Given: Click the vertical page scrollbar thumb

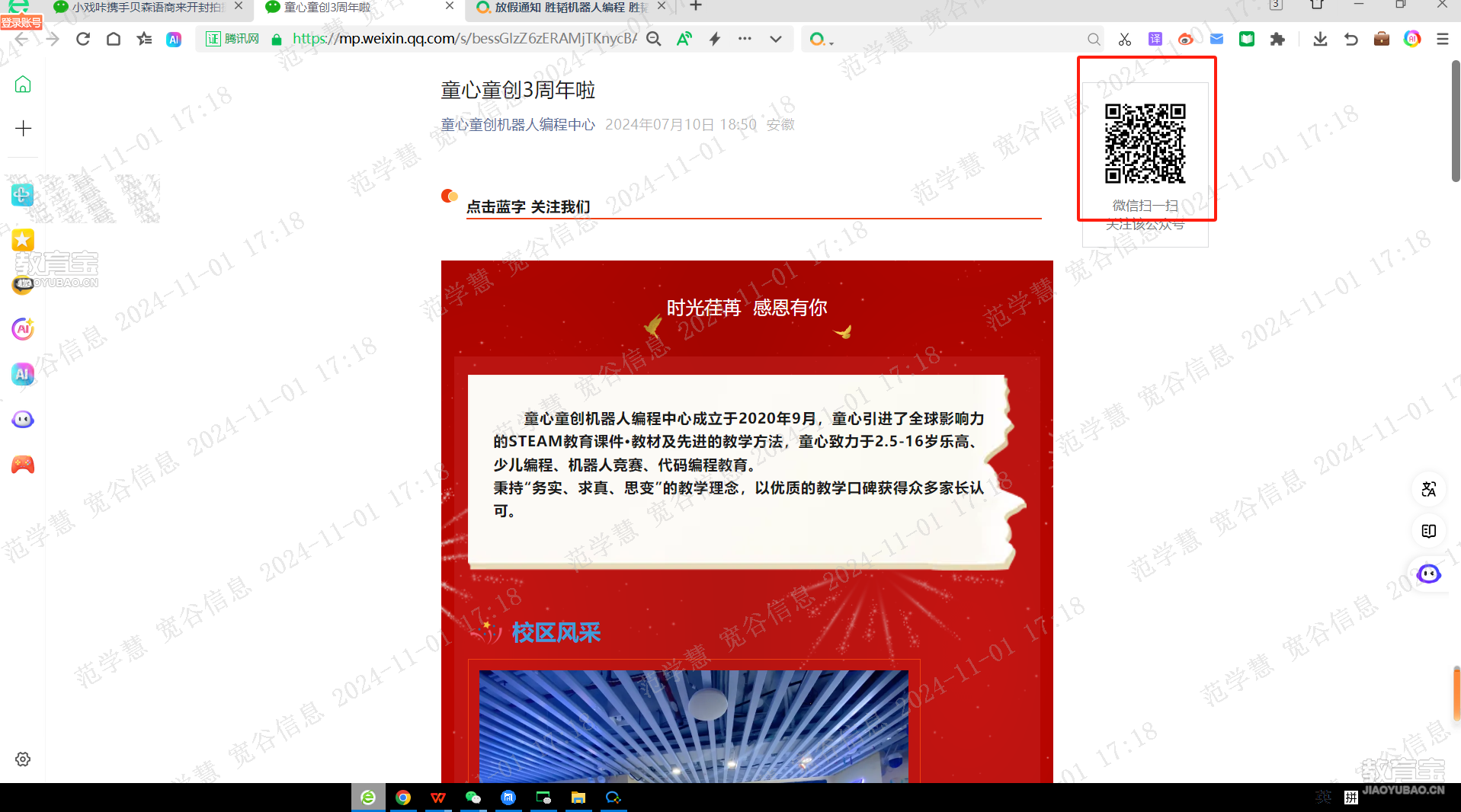Looking at the screenshot, I should pyautogui.click(x=1456, y=120).
